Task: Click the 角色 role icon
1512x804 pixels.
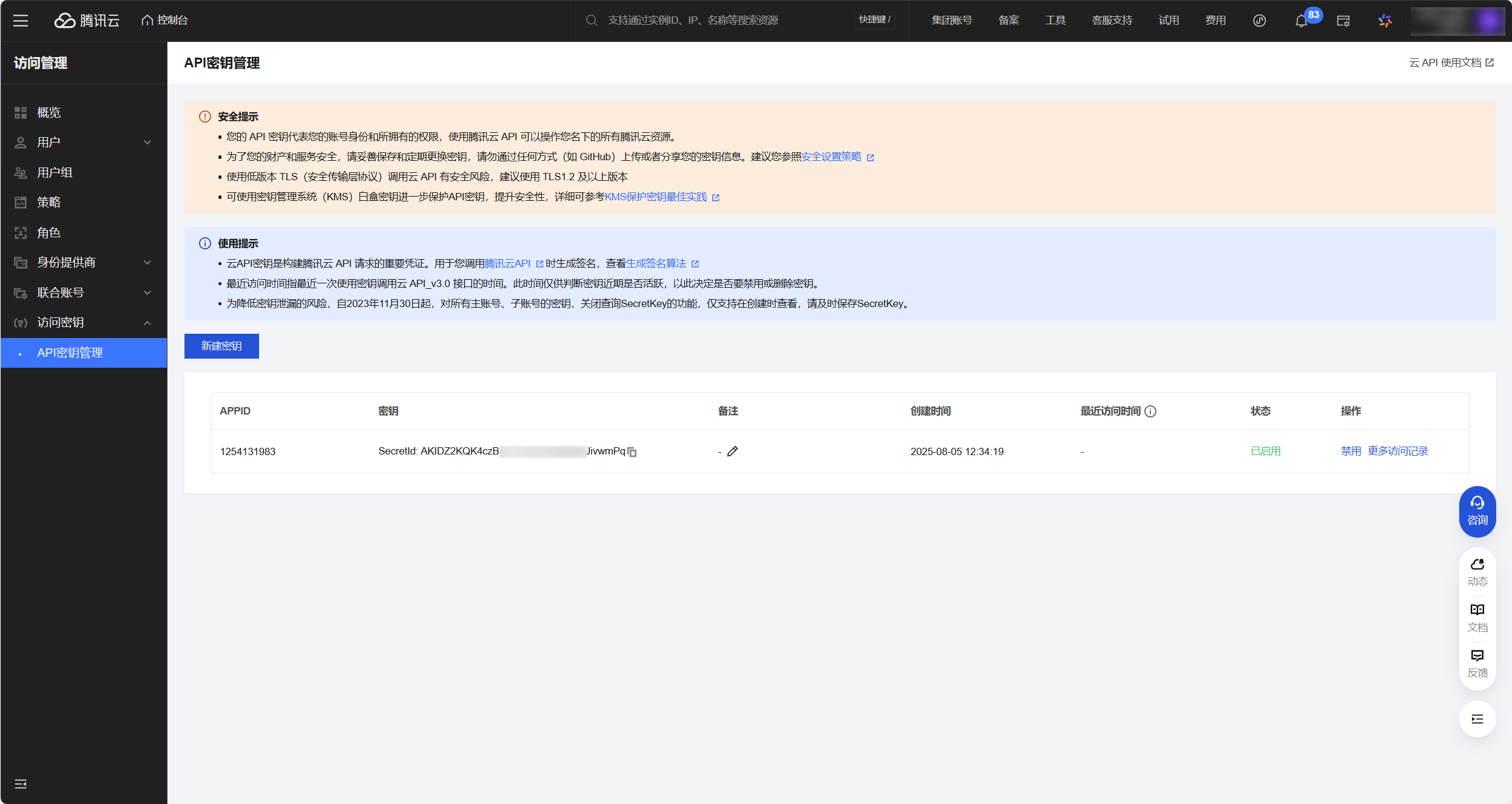Action: pyautogui.click(x=21, y=233)
